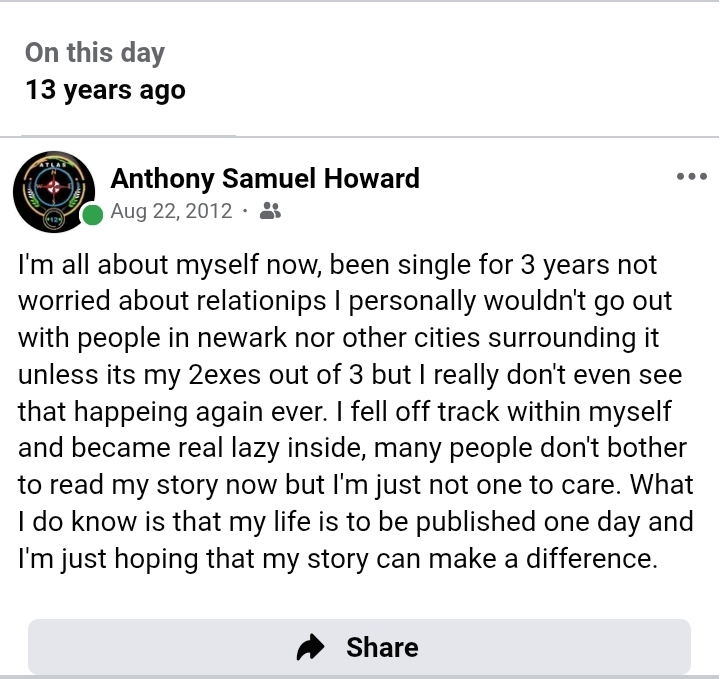Screen dimensions: 720x679
Task: Open Anthony Samuel Howard's profile name link
Action: pyautogui.click(x=265, y=179)
